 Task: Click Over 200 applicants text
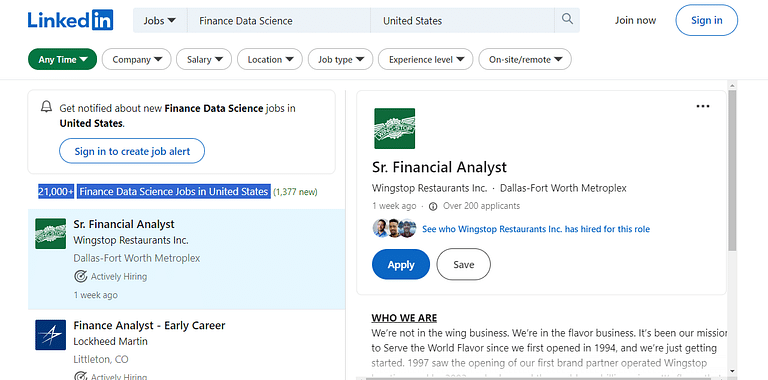(x=481, y=206)
